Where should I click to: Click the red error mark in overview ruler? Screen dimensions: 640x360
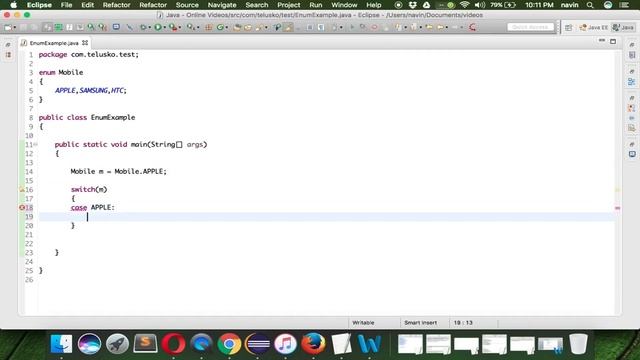click(618, 208)
